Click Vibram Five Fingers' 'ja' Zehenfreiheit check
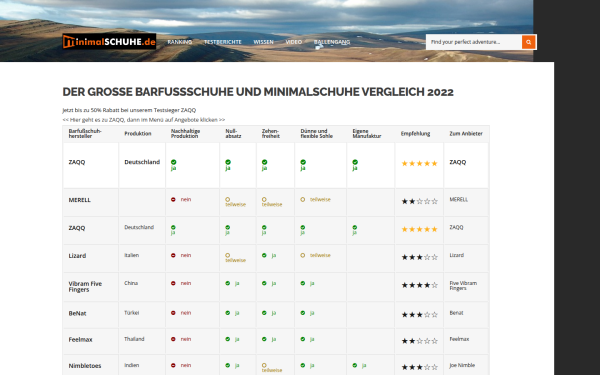The height and width of the screenshot is (375, 600). point(264,283)
